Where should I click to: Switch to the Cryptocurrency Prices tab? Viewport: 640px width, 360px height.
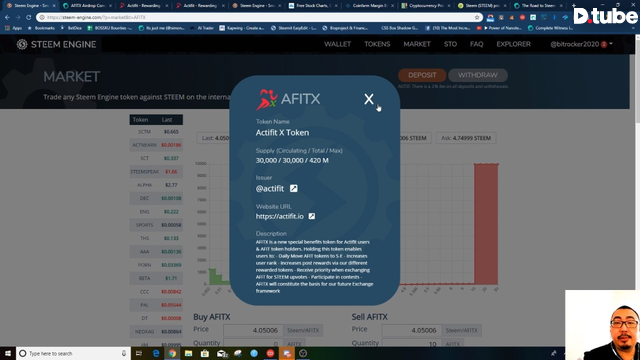pos(425,6)
